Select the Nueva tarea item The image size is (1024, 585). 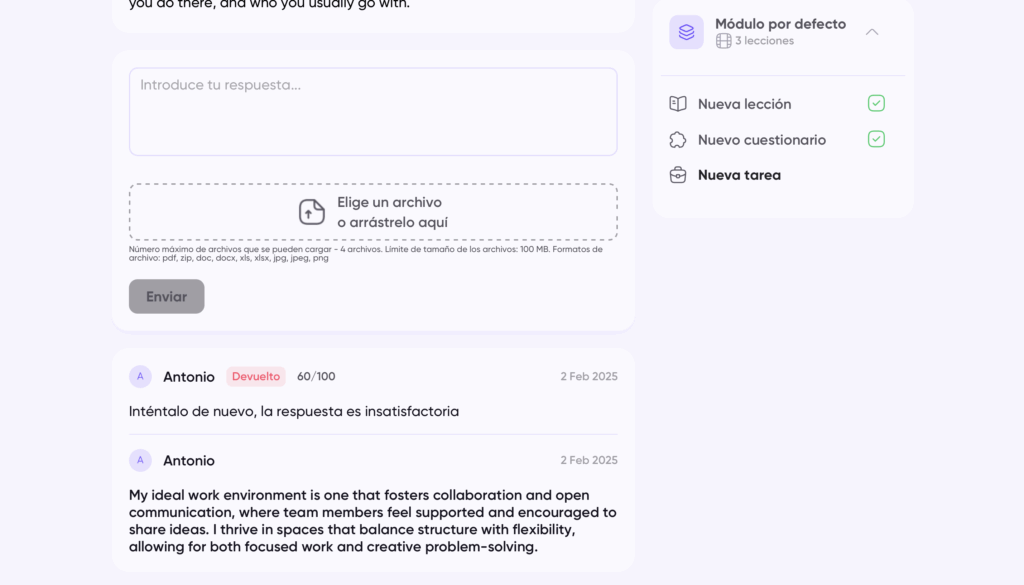(739, 175)
